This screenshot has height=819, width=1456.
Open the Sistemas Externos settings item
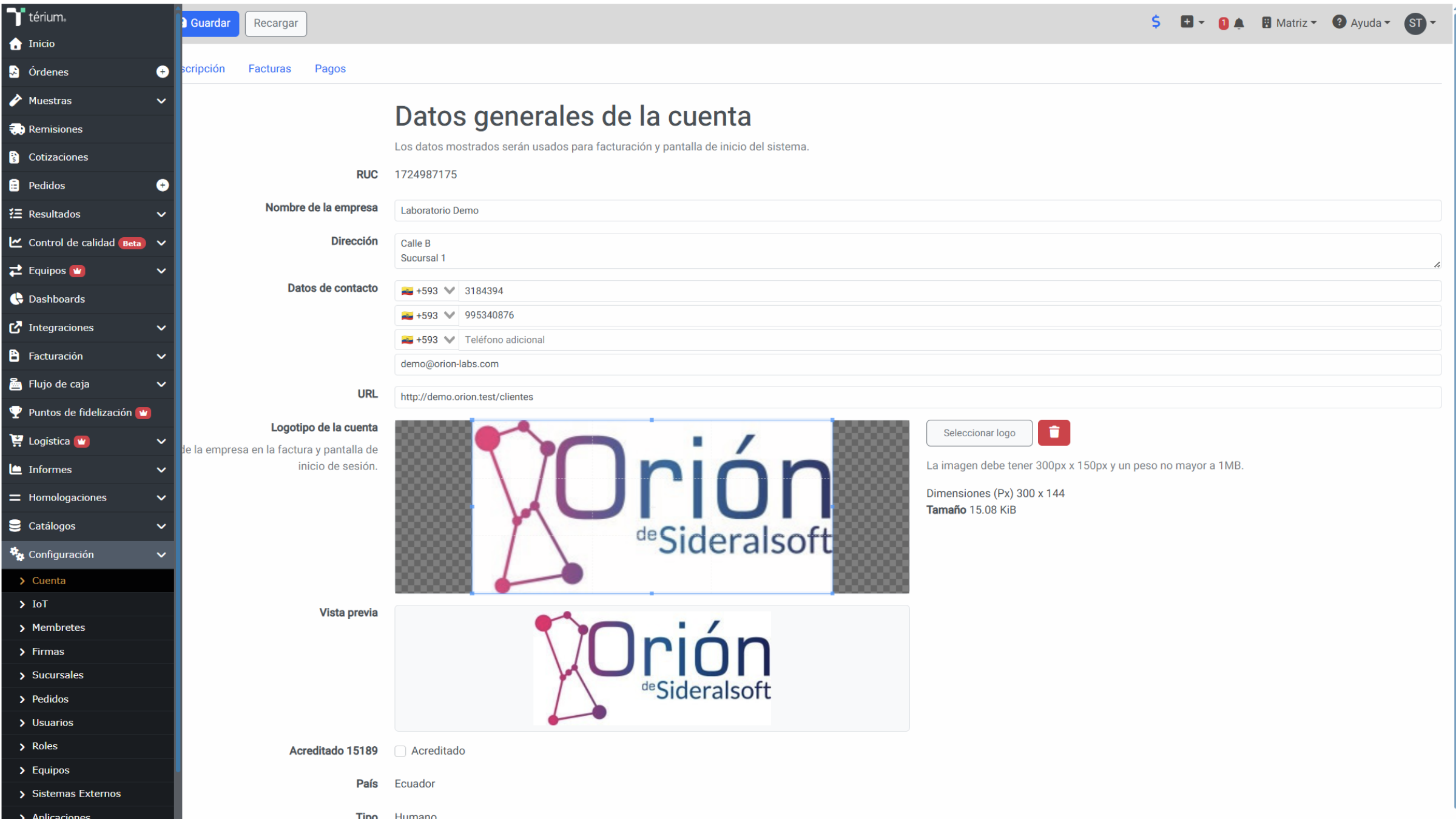(x=88, y=794)
